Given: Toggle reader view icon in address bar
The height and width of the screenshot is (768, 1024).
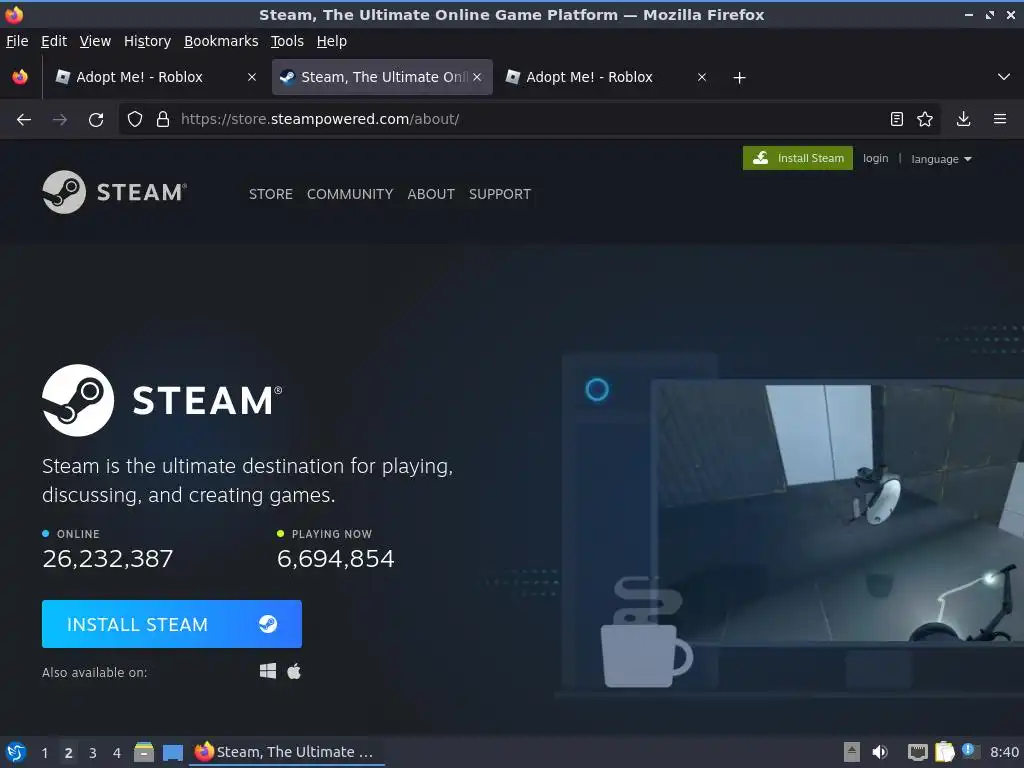Looking at the screenshot, I should tap(897, 119).
